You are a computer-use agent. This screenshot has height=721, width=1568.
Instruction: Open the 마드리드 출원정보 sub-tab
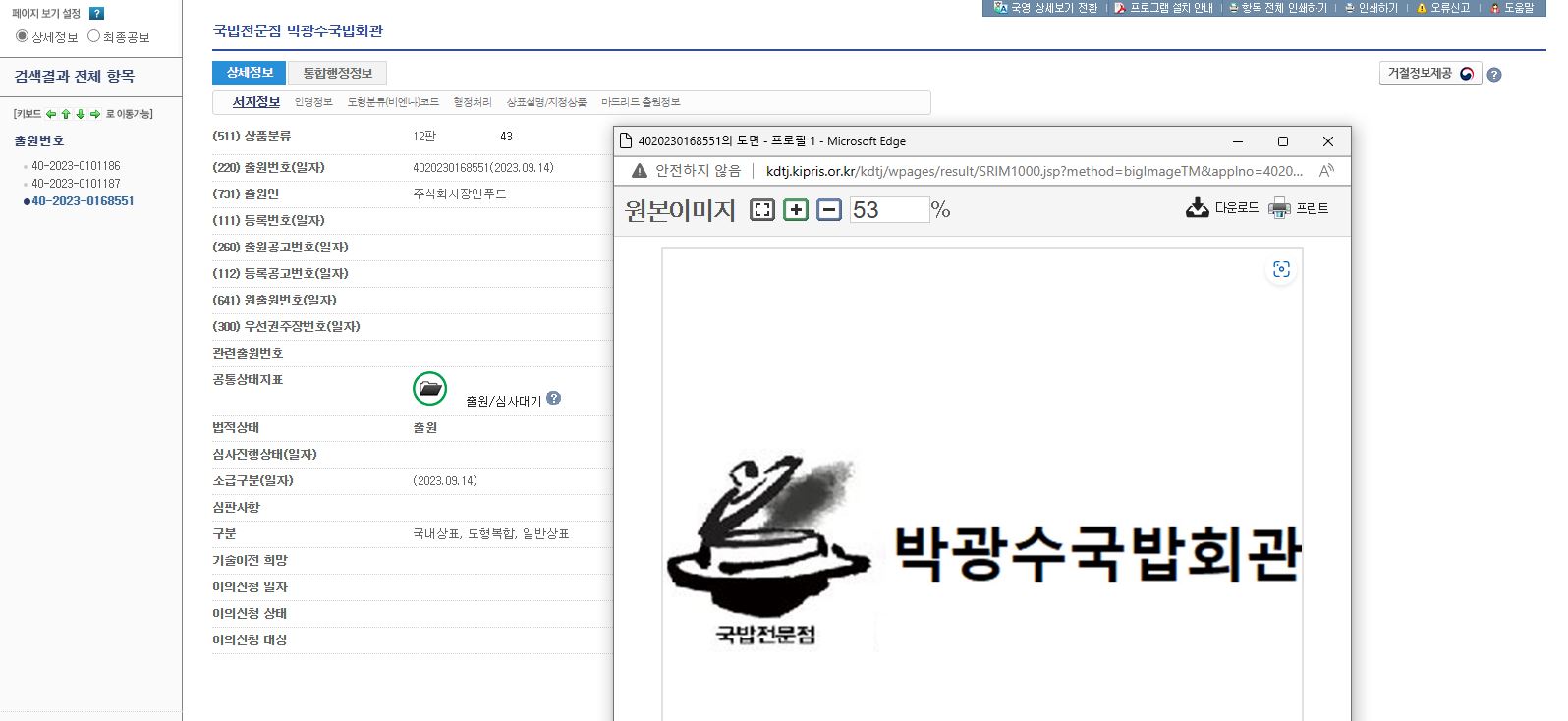641,102
